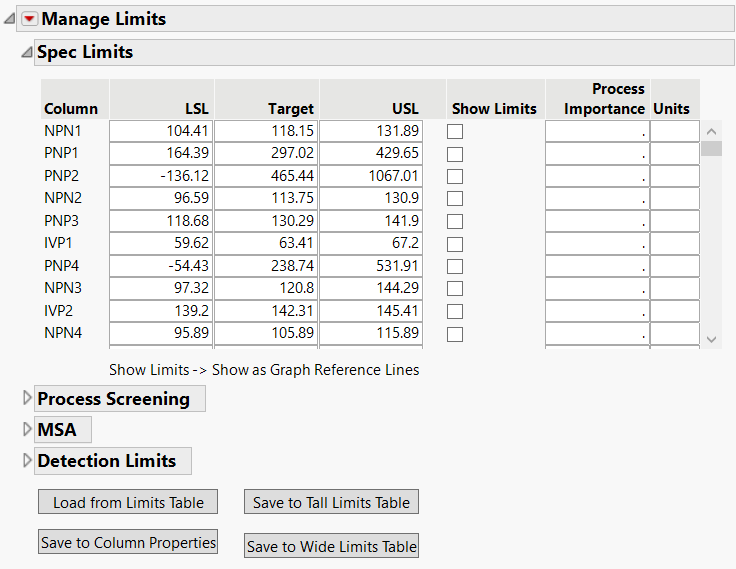Toggle Show Limits checkbox for IVP1
The image size is (736, 569).
pyautogui.click(x=455, y=244)
